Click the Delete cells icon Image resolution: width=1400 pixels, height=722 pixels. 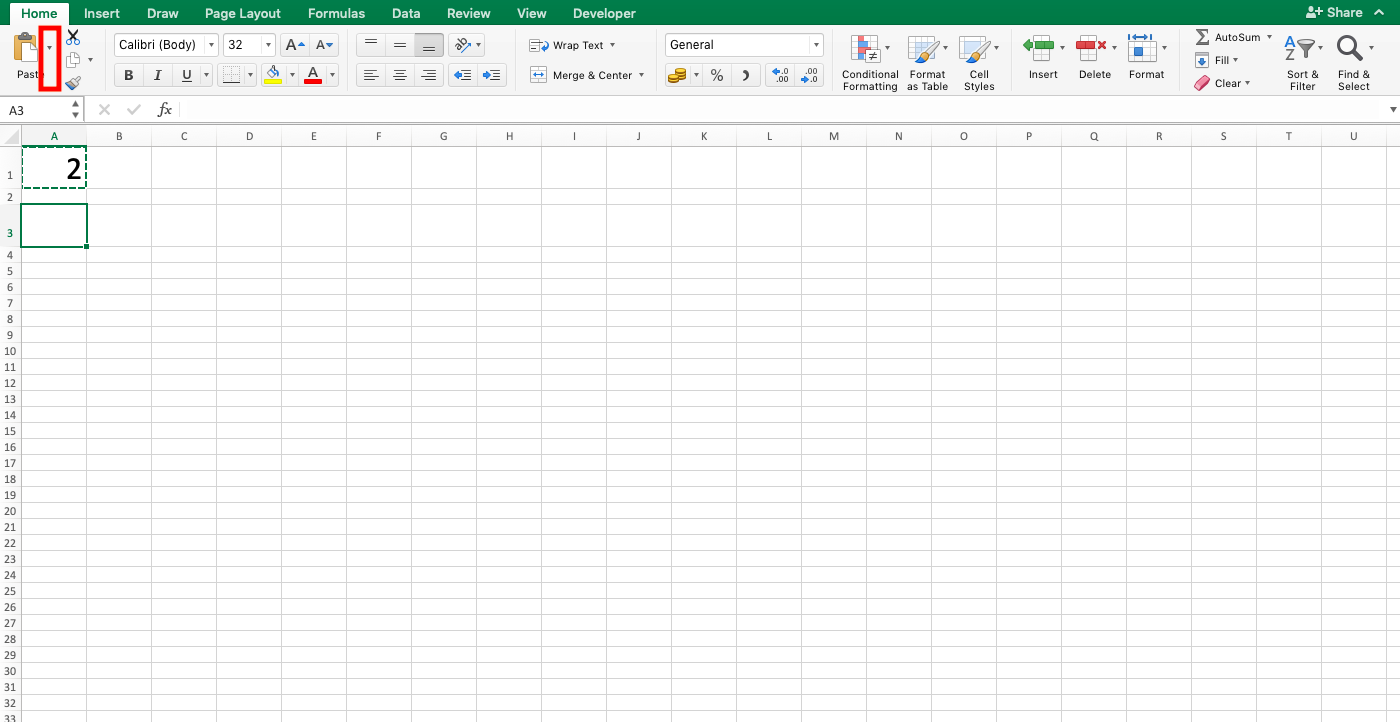pyautogui.click(x=1091, y=46)
